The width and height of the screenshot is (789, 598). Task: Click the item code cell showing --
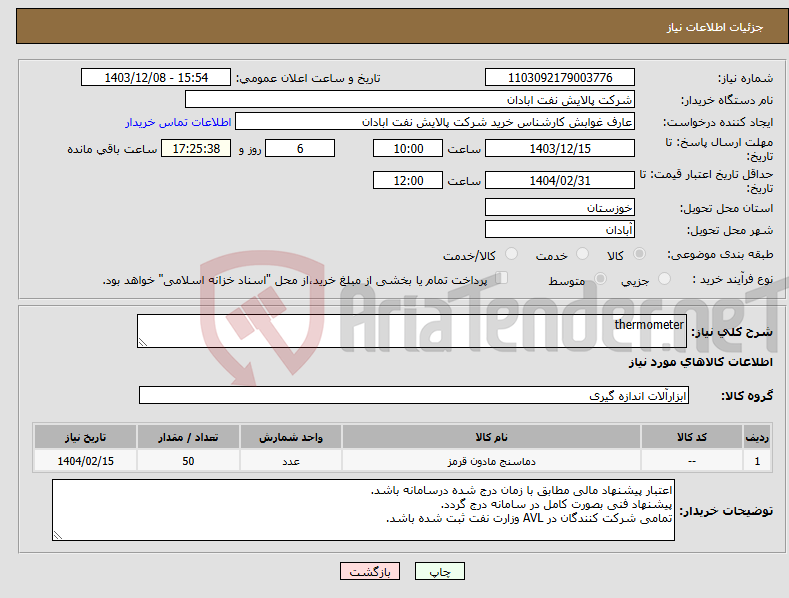point(692,461)
